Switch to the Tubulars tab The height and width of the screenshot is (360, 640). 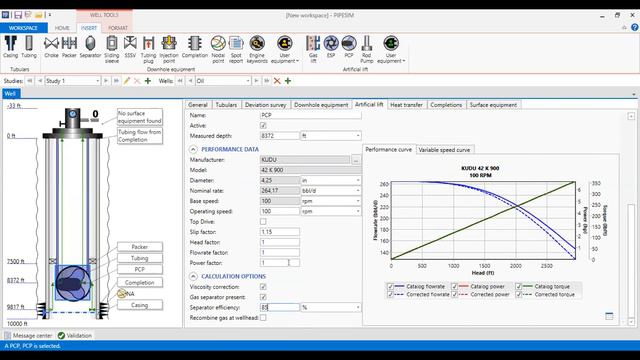pos(226,105)
